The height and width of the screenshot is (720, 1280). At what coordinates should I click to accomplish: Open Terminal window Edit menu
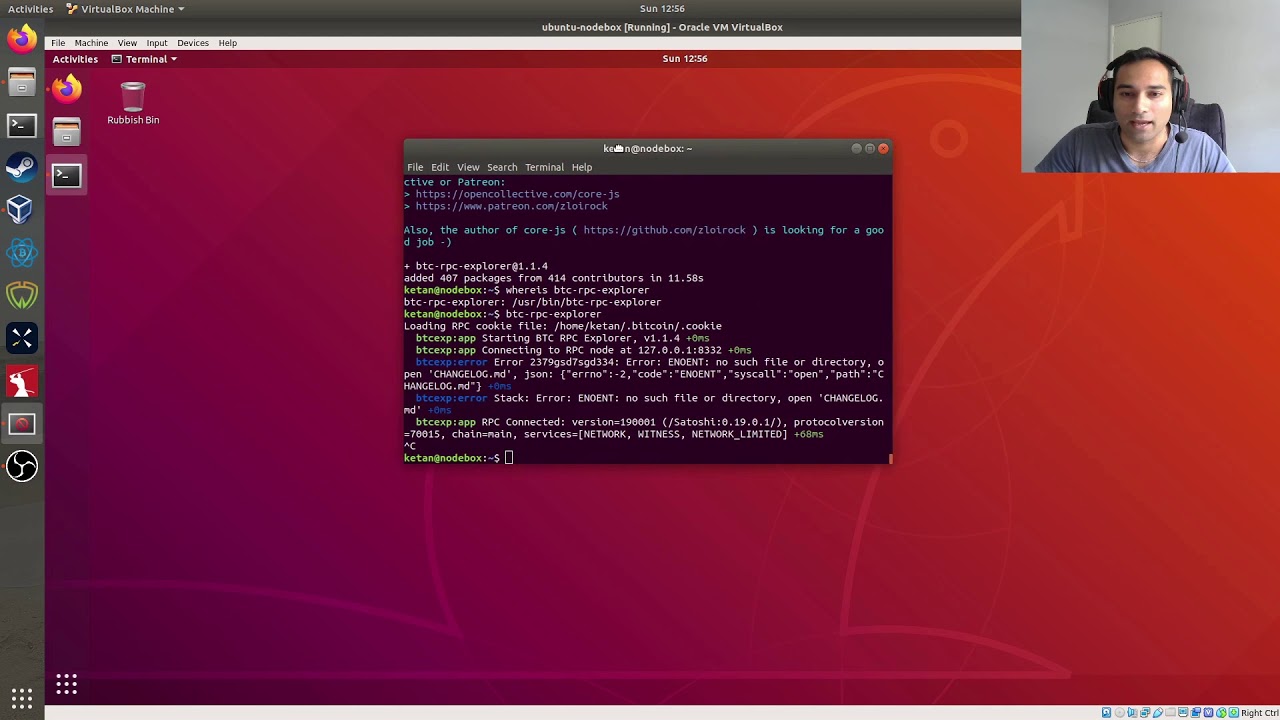(x=440, y=167)
